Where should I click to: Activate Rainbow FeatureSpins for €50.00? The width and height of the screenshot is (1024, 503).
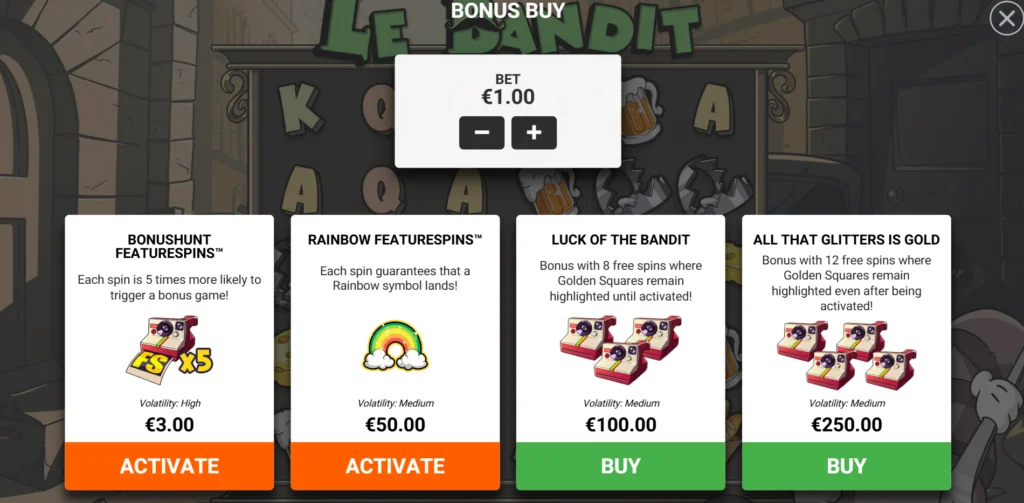click(395, 466)
